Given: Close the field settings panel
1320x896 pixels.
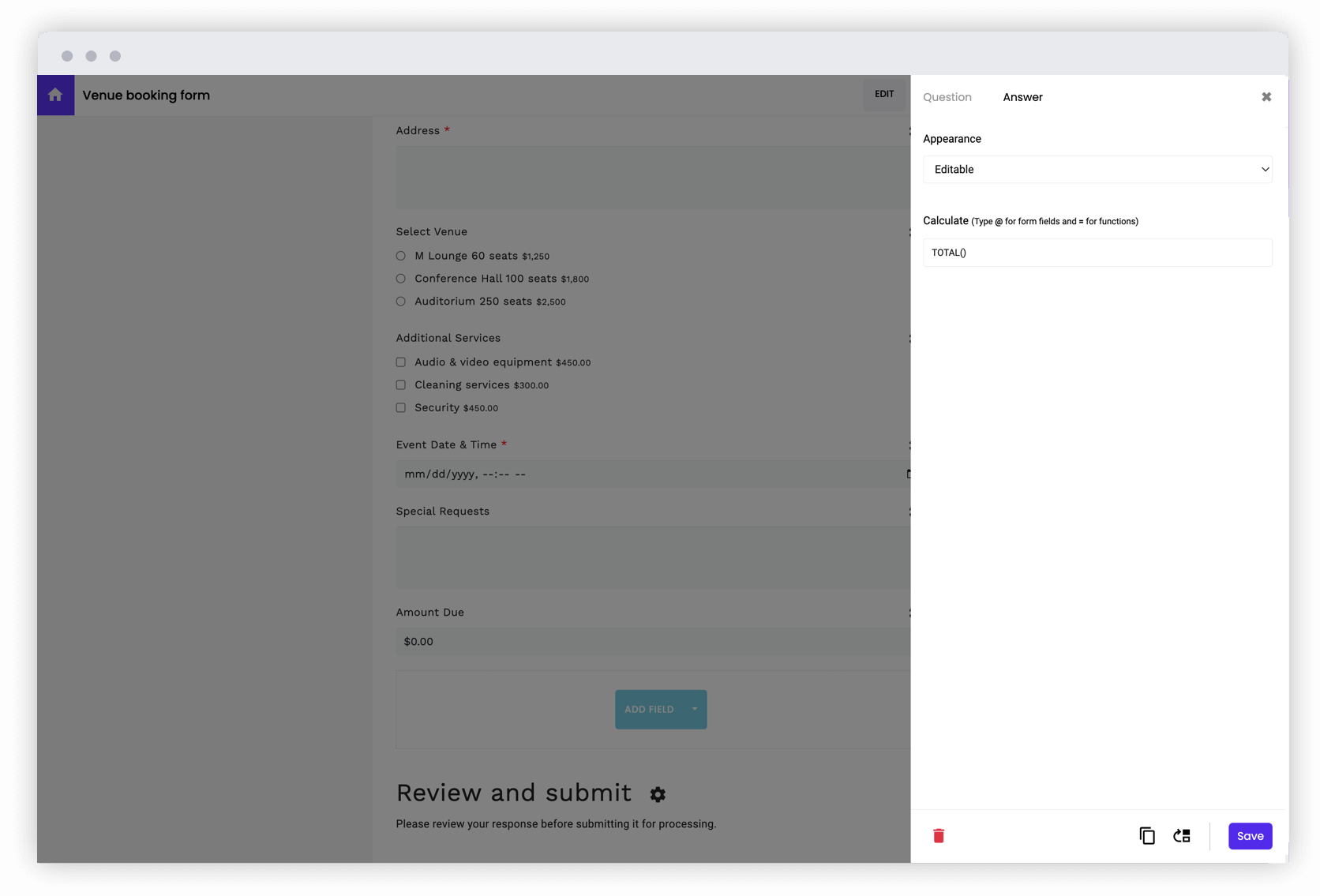Looking at the screenshot, I should 1266,97.
